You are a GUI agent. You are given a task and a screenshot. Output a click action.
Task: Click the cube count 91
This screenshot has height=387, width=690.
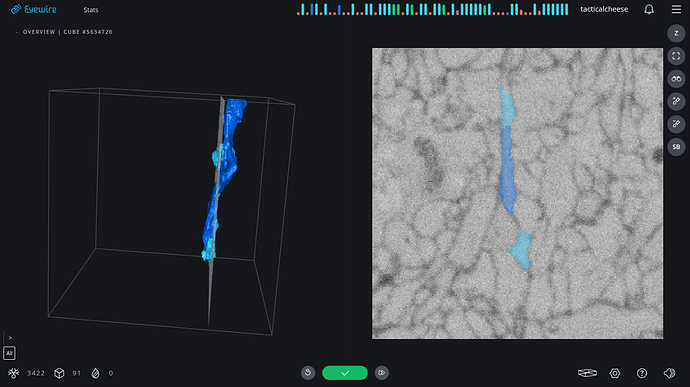[77, 373]
